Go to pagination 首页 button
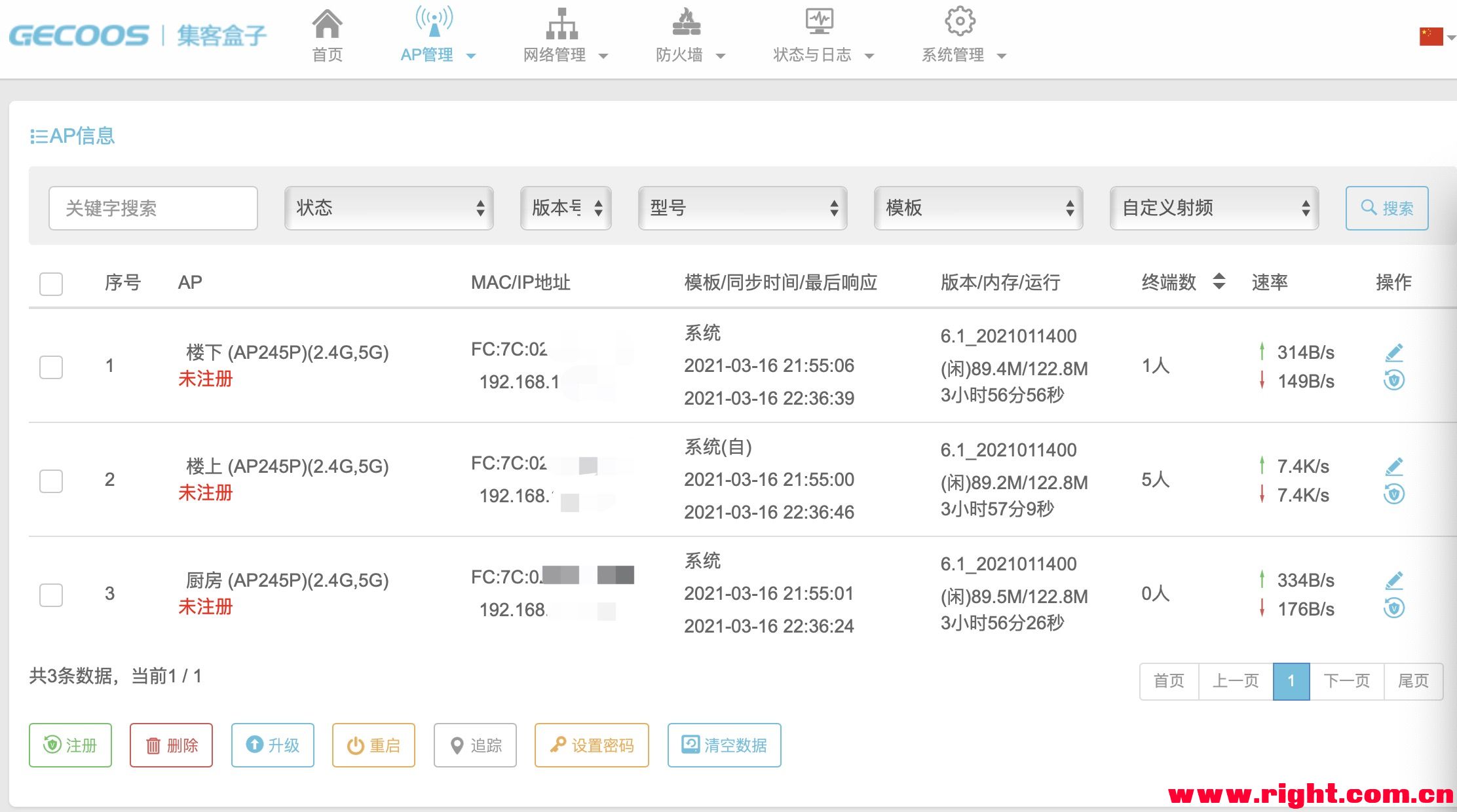 click(1169, 681)
